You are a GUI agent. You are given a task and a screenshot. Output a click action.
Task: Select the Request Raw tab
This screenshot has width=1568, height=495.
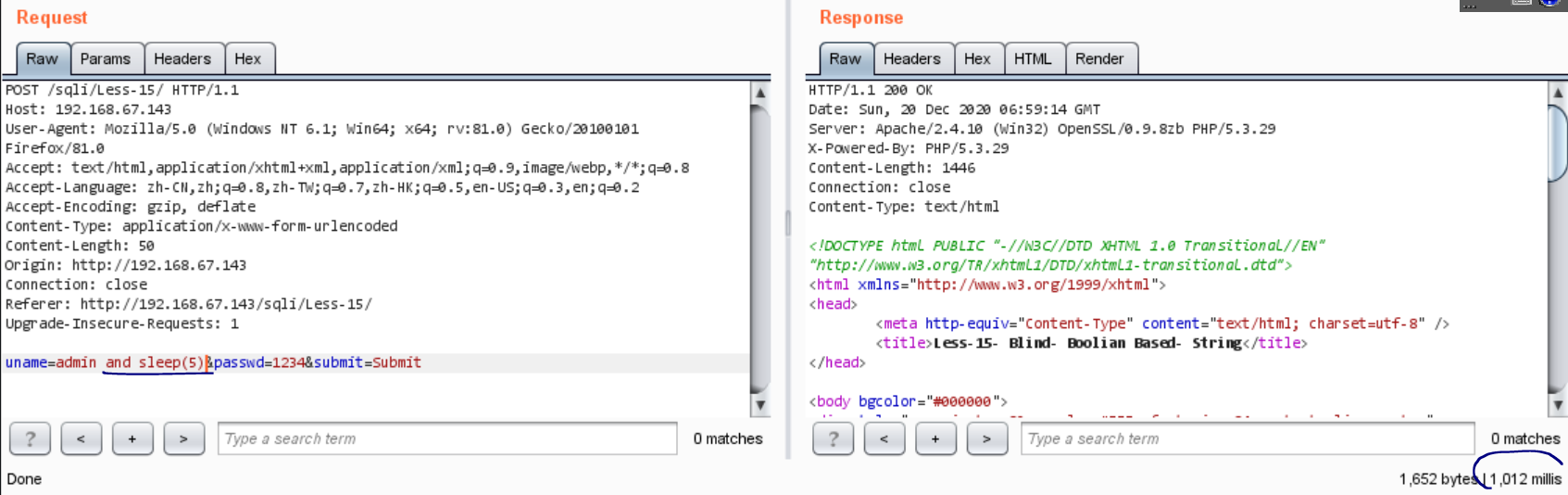tap(42, 58)
